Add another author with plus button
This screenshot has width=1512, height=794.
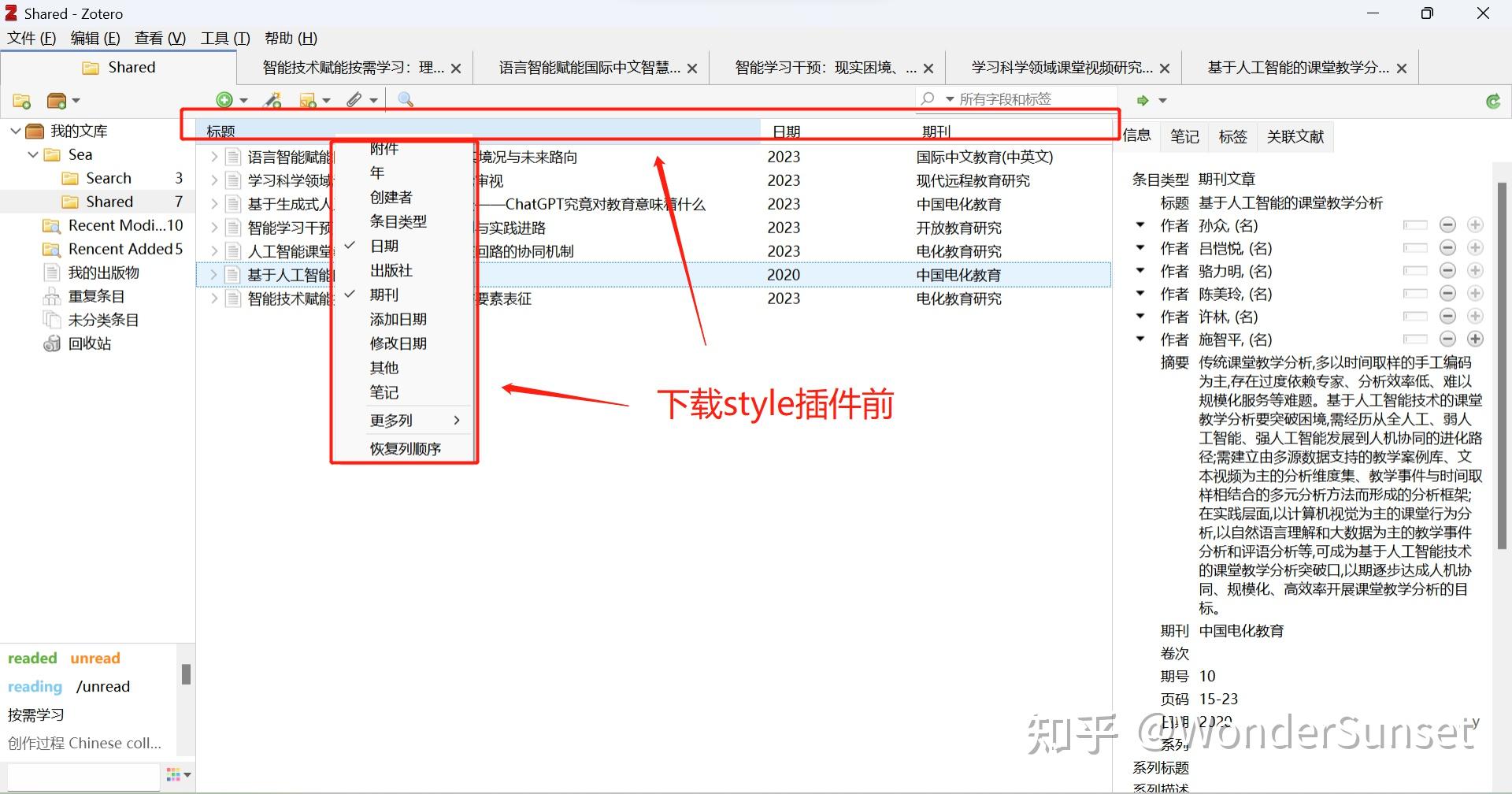pyautogui.click(x=1475, y=225)
